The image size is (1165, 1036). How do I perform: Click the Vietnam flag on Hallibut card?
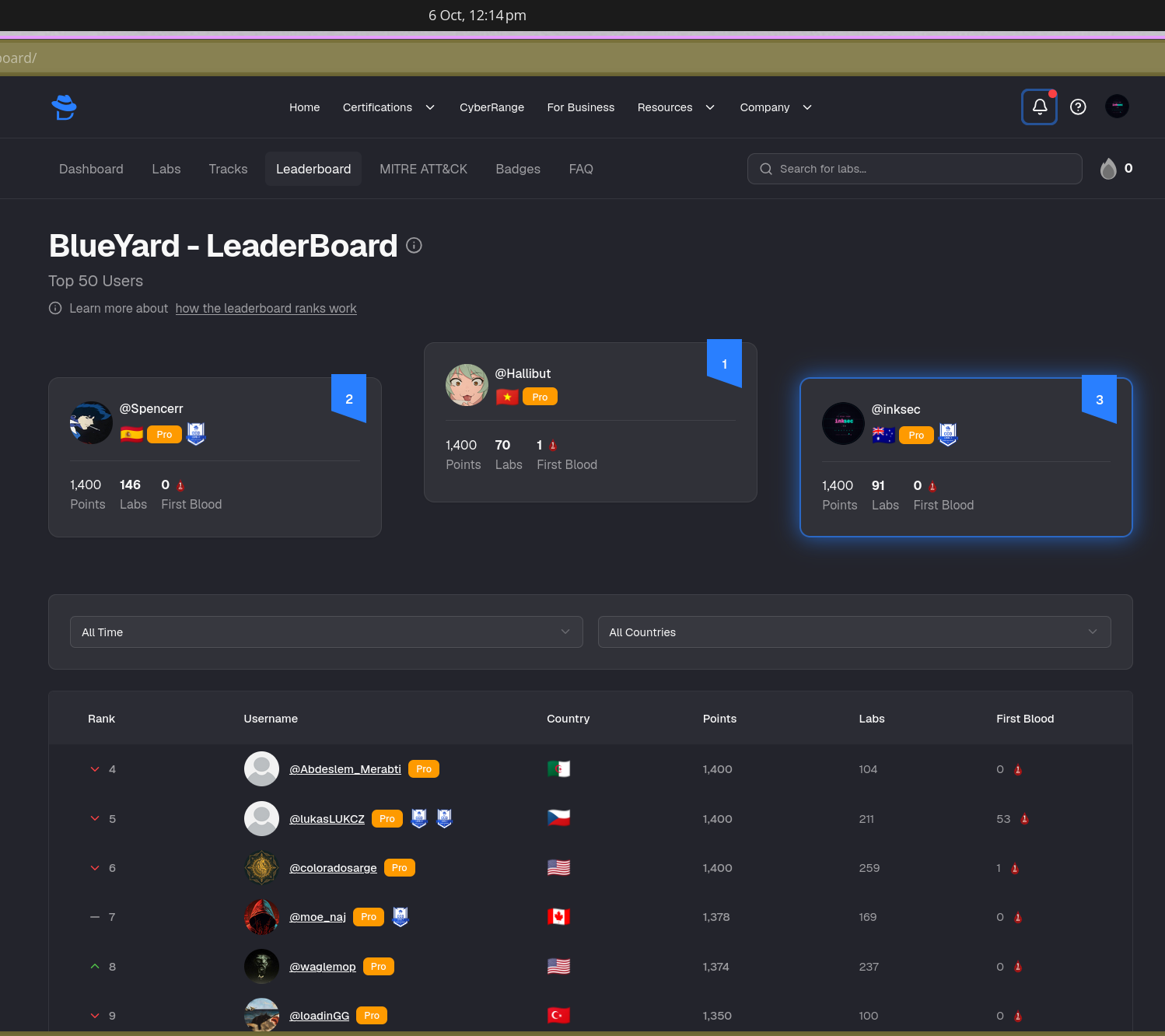tap(507, 397)
